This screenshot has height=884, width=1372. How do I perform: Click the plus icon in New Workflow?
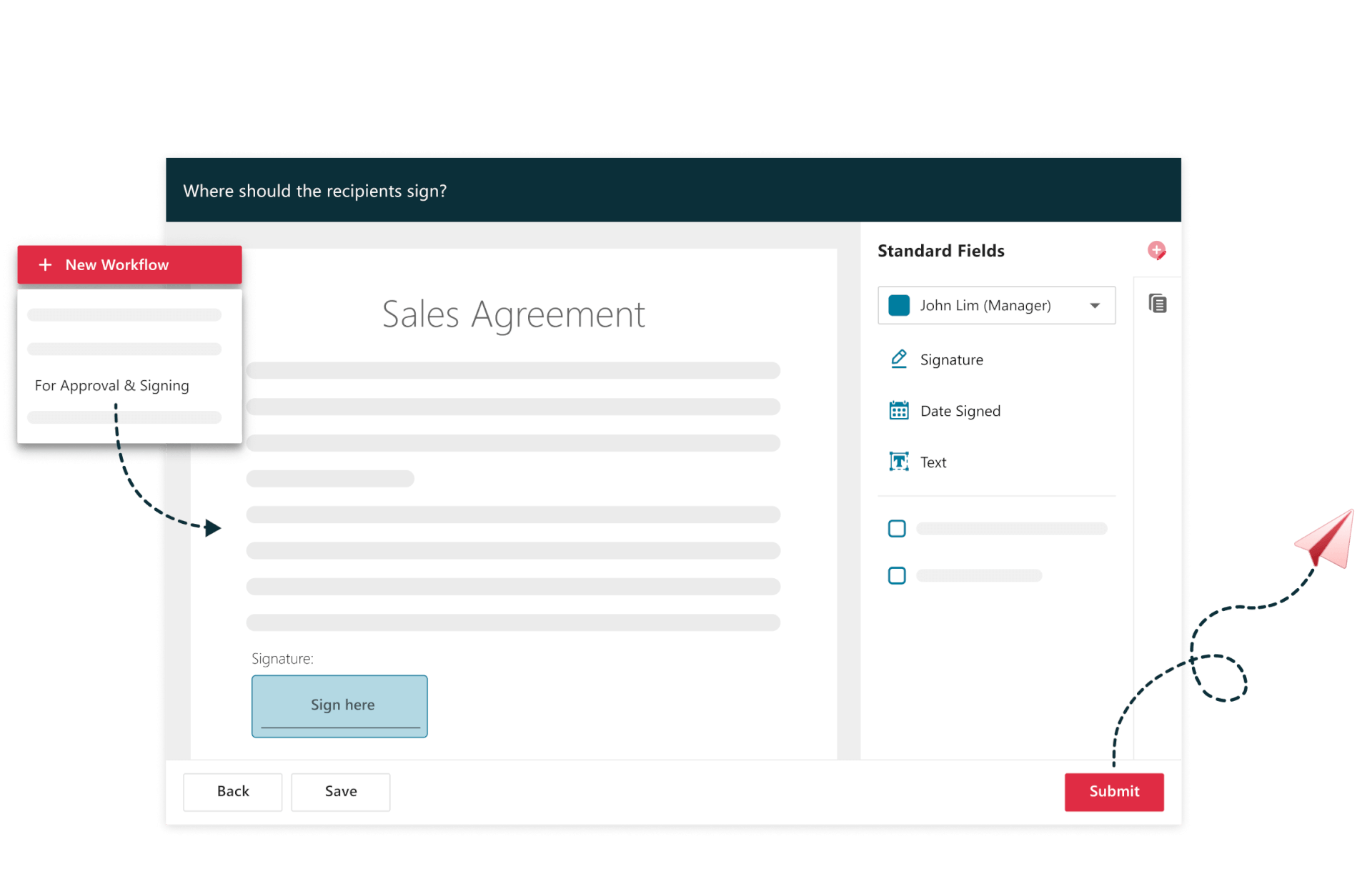click(45, 264)
